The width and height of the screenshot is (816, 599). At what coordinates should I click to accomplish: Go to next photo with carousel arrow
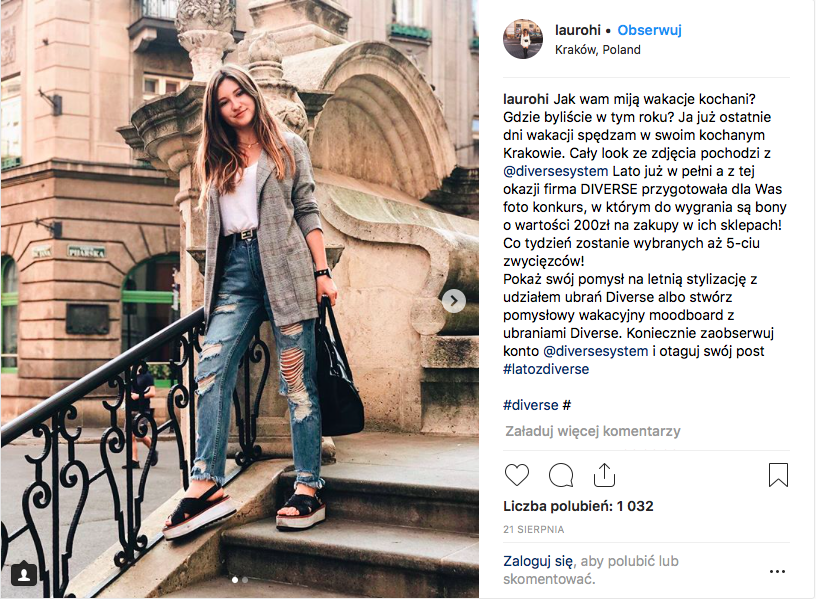(453, 300)
